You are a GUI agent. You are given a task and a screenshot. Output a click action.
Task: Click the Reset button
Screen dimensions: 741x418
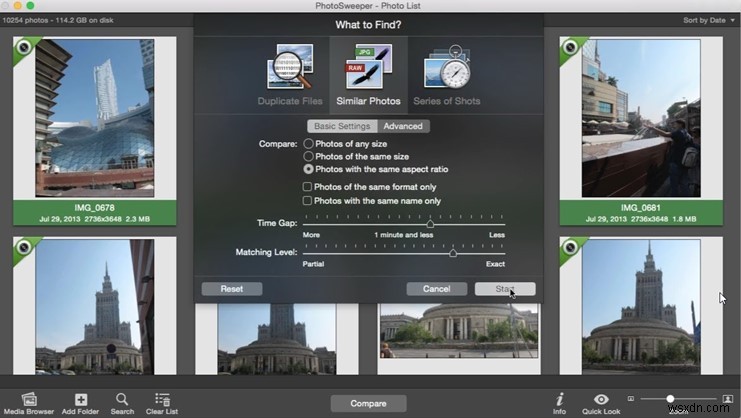tap(232, 289)
